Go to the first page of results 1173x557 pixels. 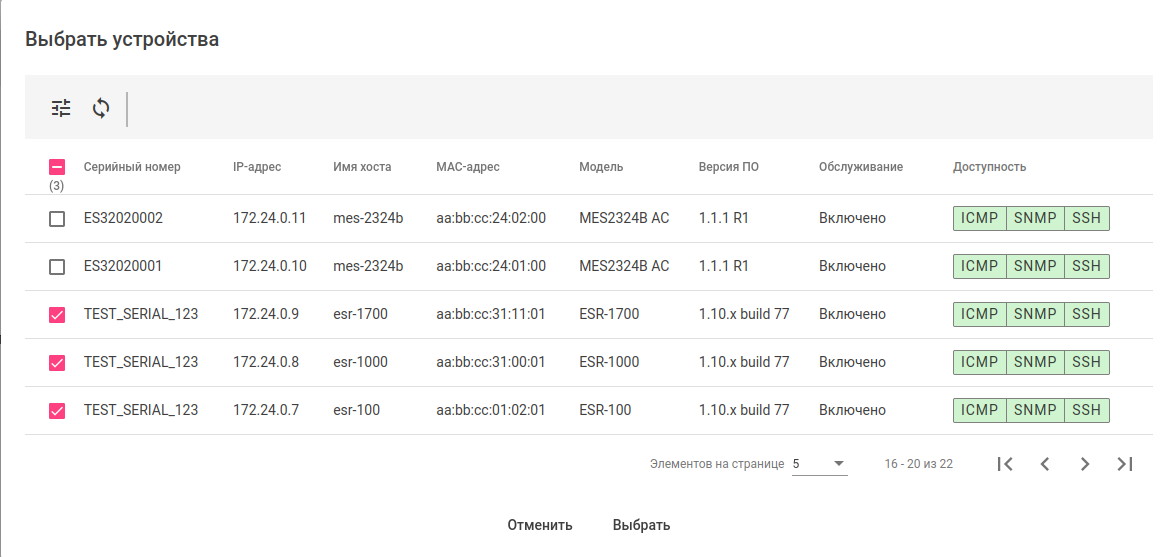click(1005, 464)
